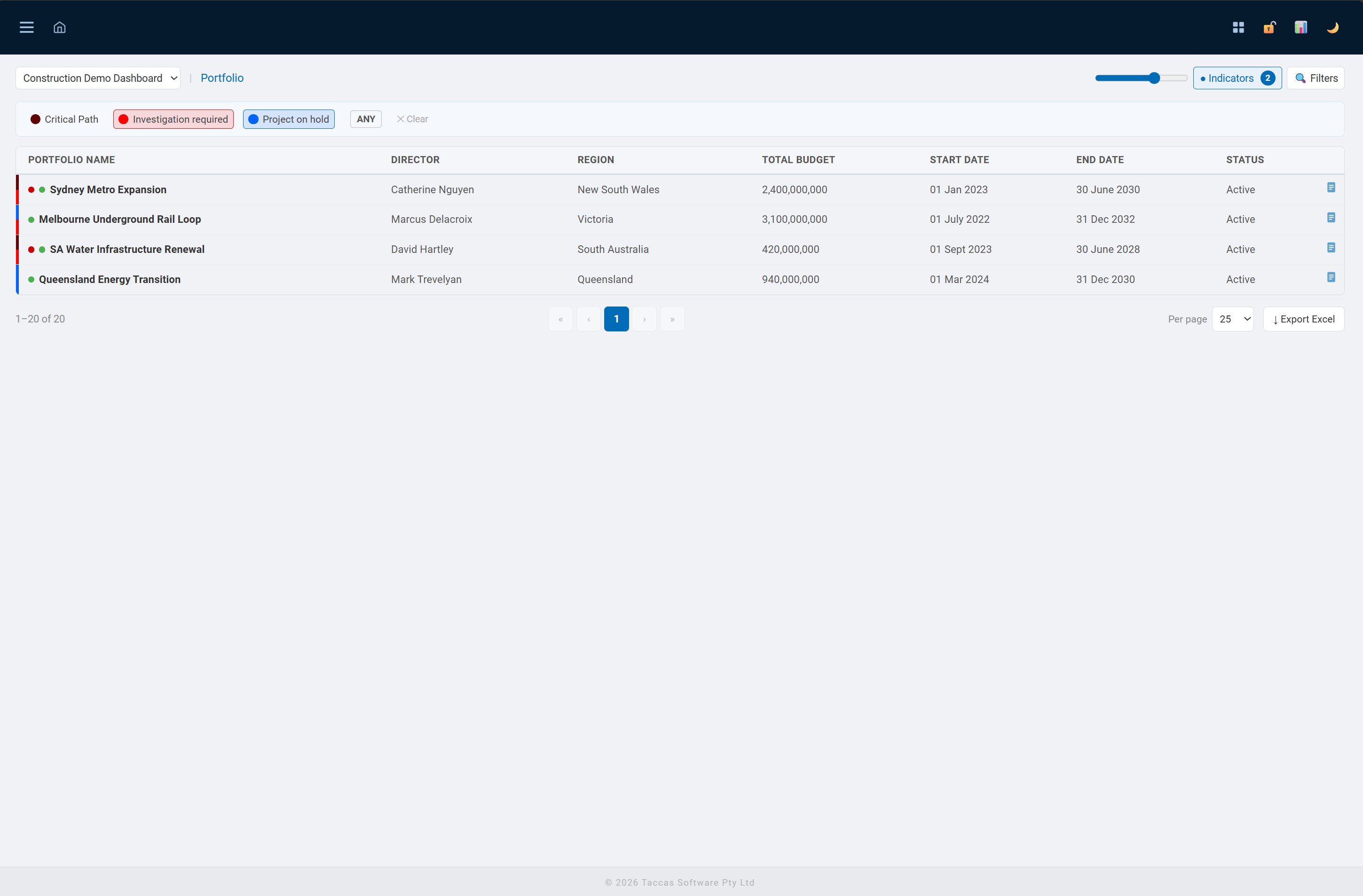Toggle dark mode moon icon
The image size is (1363, 896).
tap(1332, 27)
